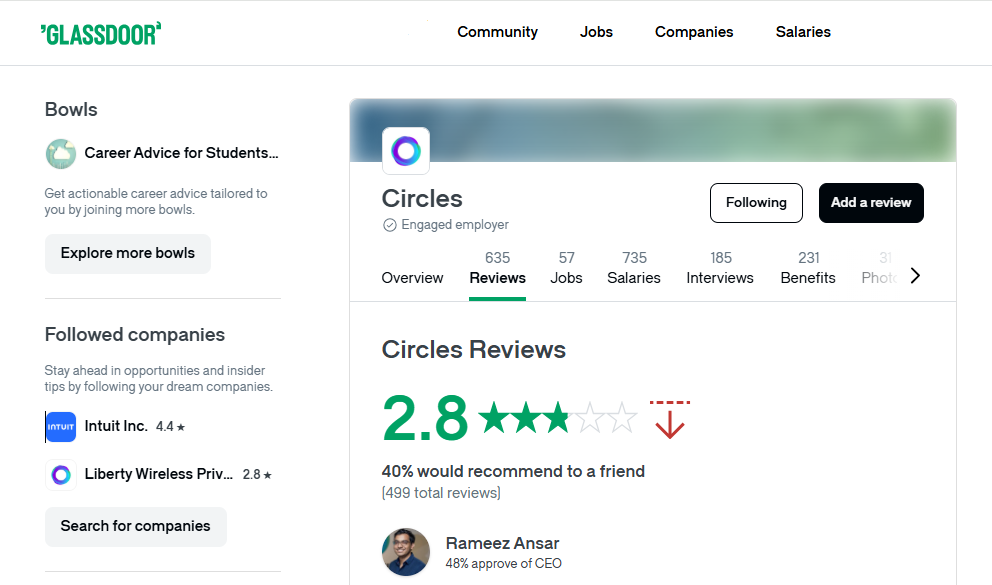
Task: Open the Circles company logo
Action: 406,151
